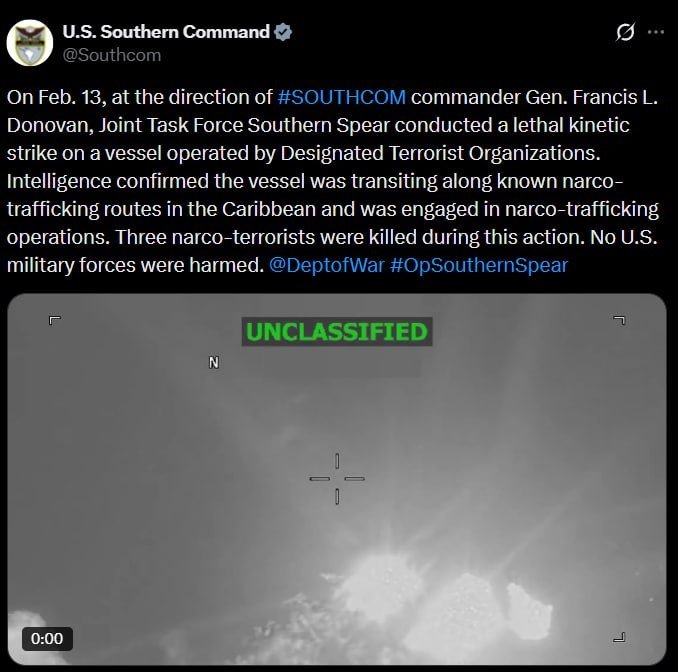This screenshot has height=672, width=678.
Task: Click the U.S. Southern Command display name
Action: coord(166,32)
